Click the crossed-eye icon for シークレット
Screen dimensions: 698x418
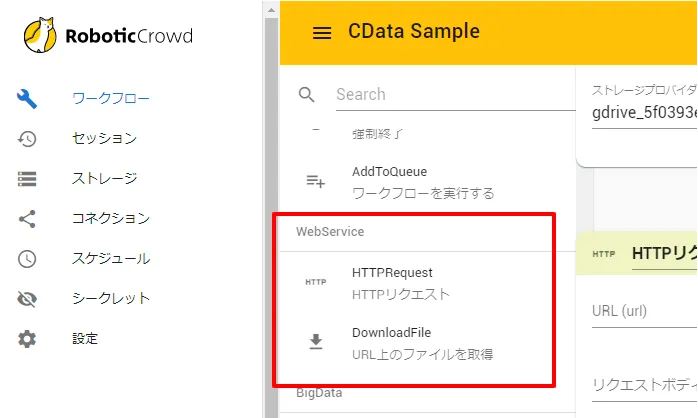[28, 298]
